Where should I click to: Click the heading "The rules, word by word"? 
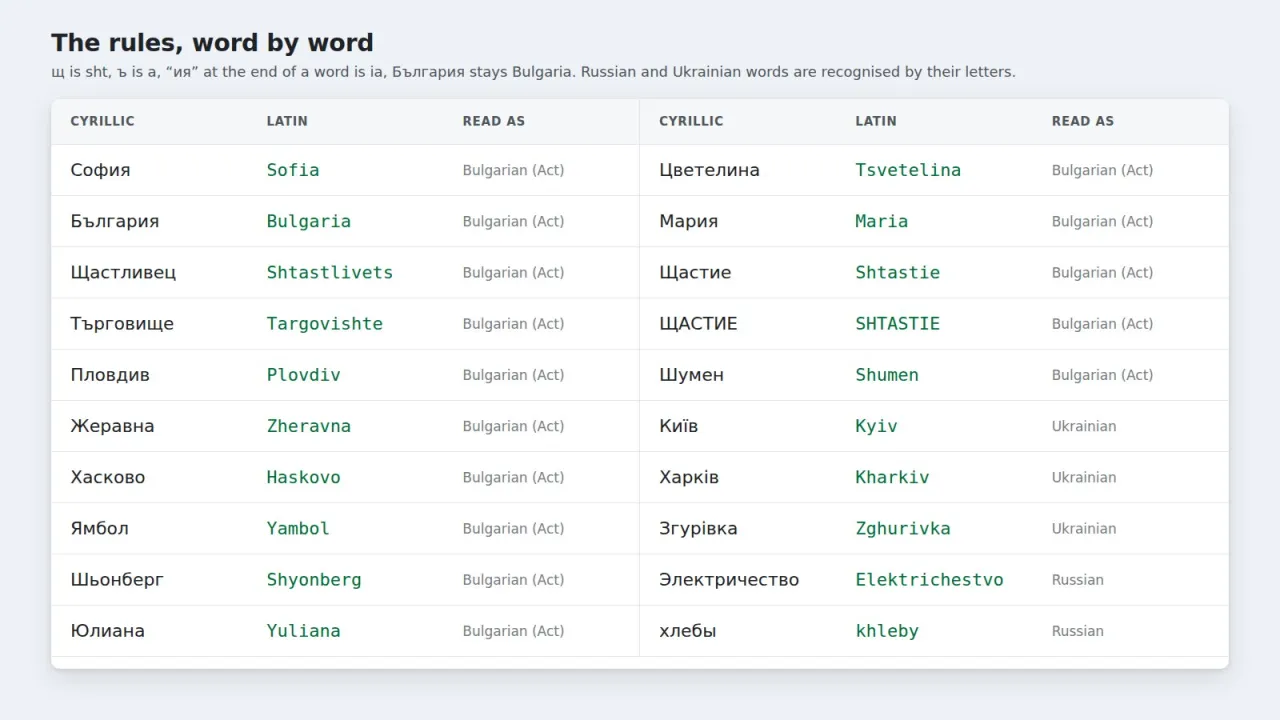212,43
